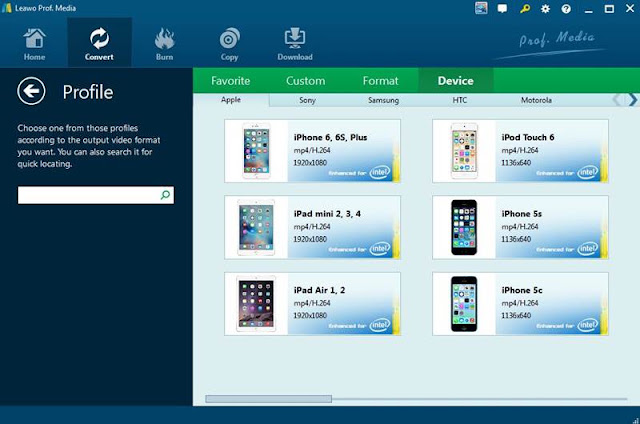Open the Copy module
640x424 pixels.
tap(229, 44)
